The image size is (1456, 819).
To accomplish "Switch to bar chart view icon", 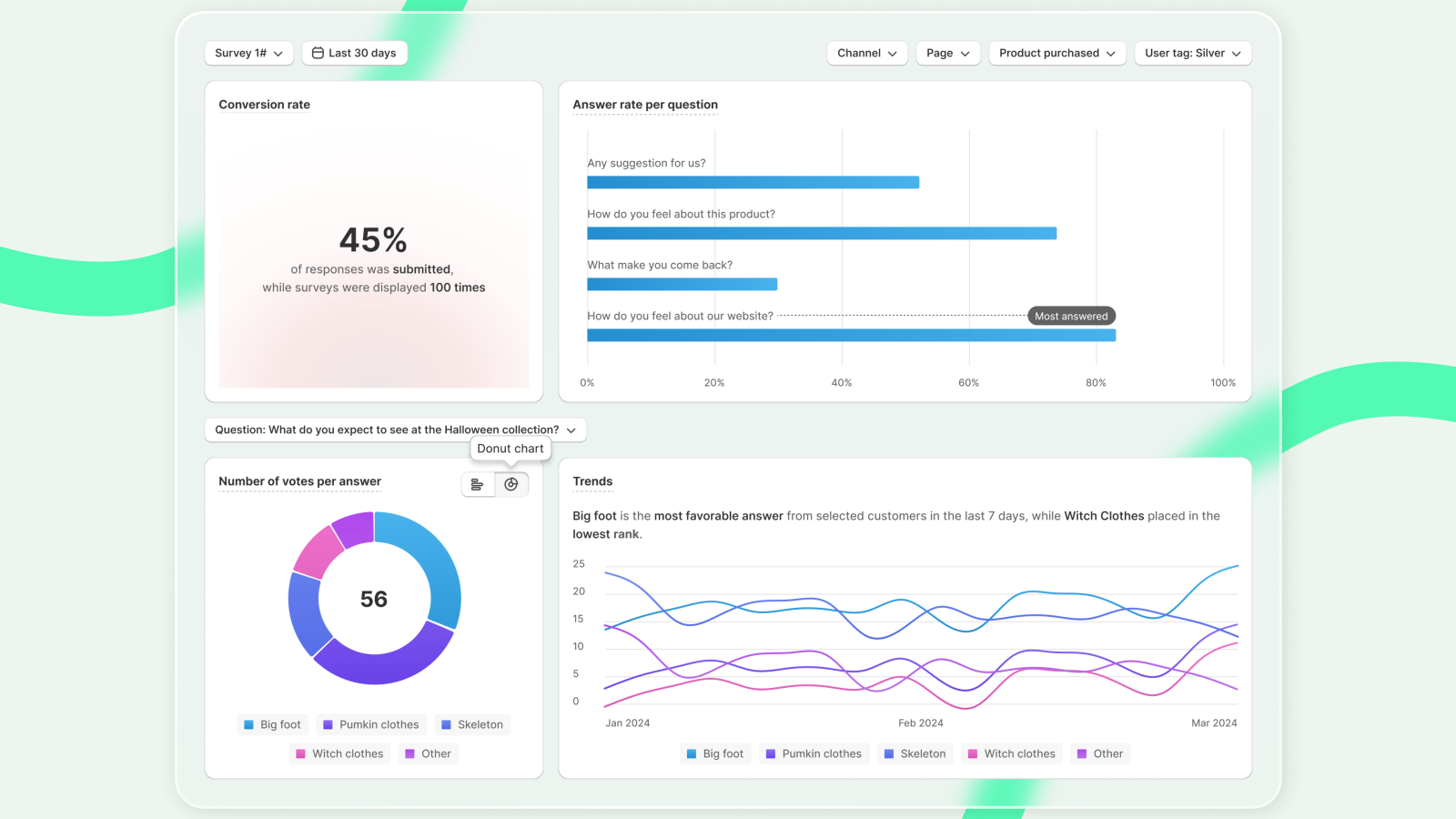I will point(478,485).
